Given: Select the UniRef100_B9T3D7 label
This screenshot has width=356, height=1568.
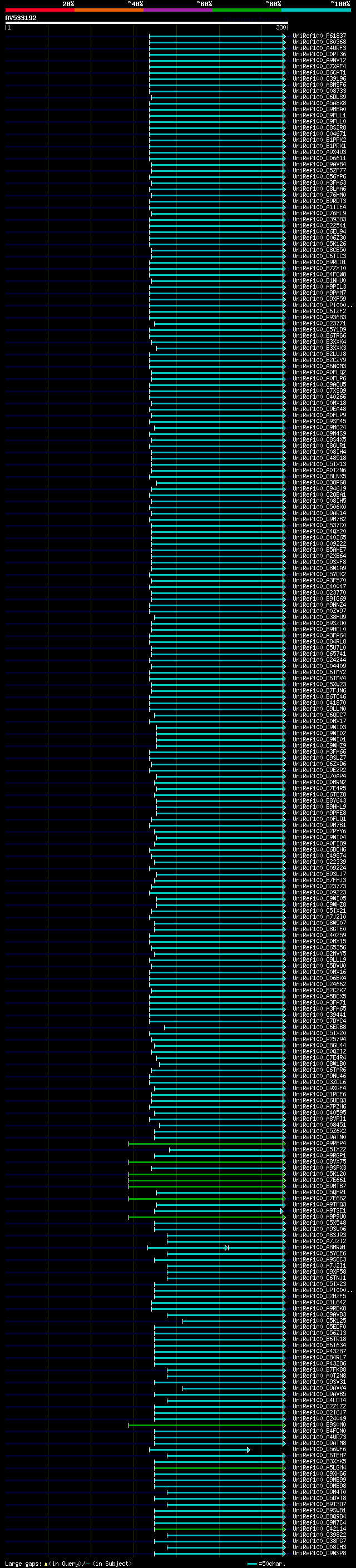Looking at the screenshot, I should pyautogui.click(x=319, y=1504).
